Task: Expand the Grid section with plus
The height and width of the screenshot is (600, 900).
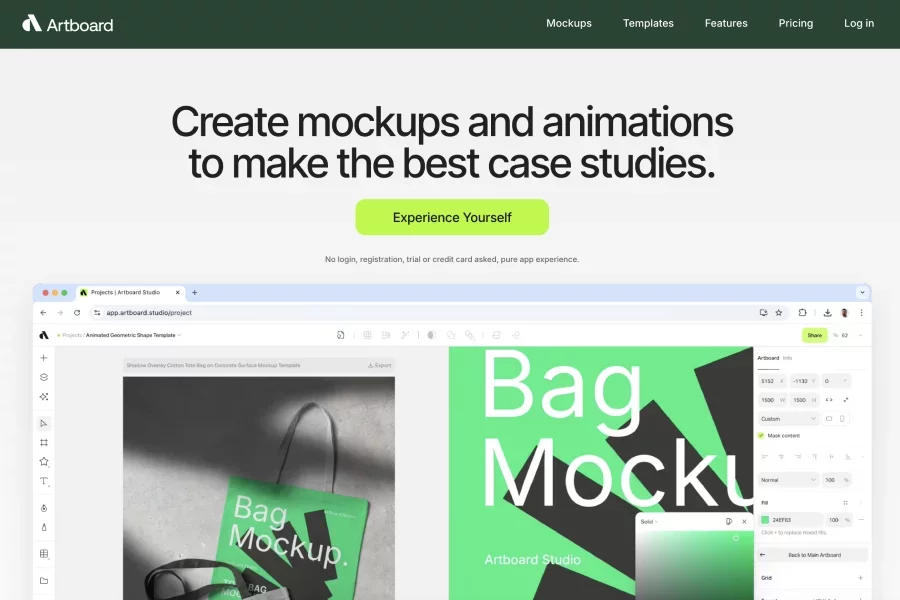Action: (x=860, y=578)
